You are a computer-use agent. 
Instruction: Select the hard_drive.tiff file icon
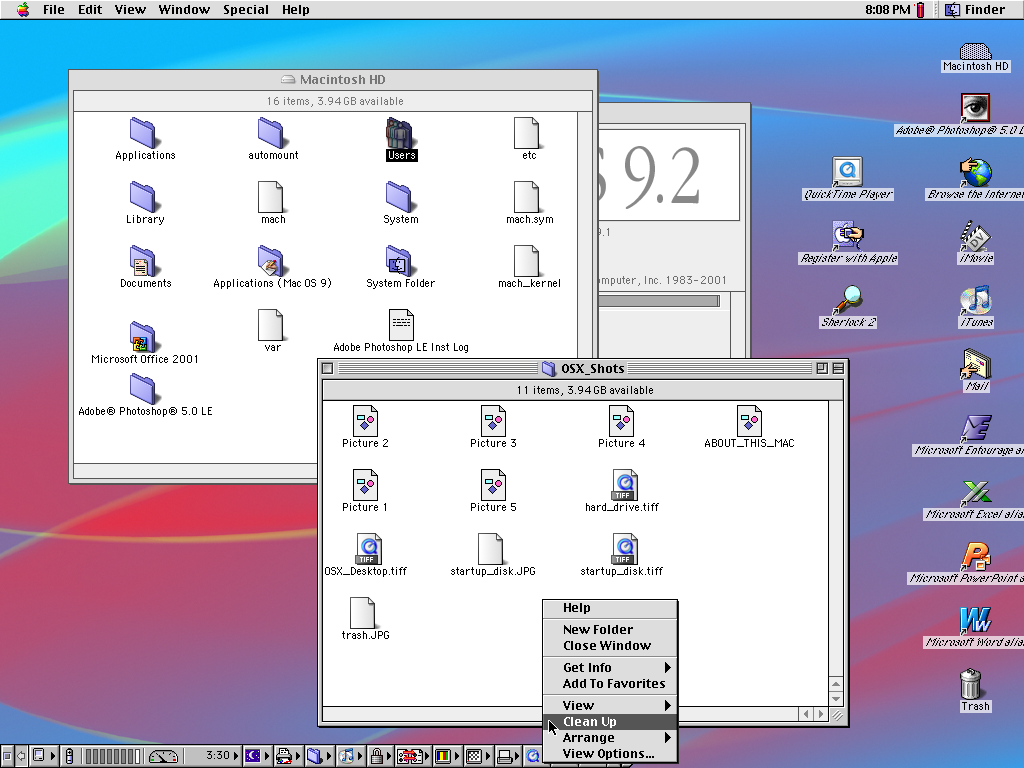tap(624, 485)
